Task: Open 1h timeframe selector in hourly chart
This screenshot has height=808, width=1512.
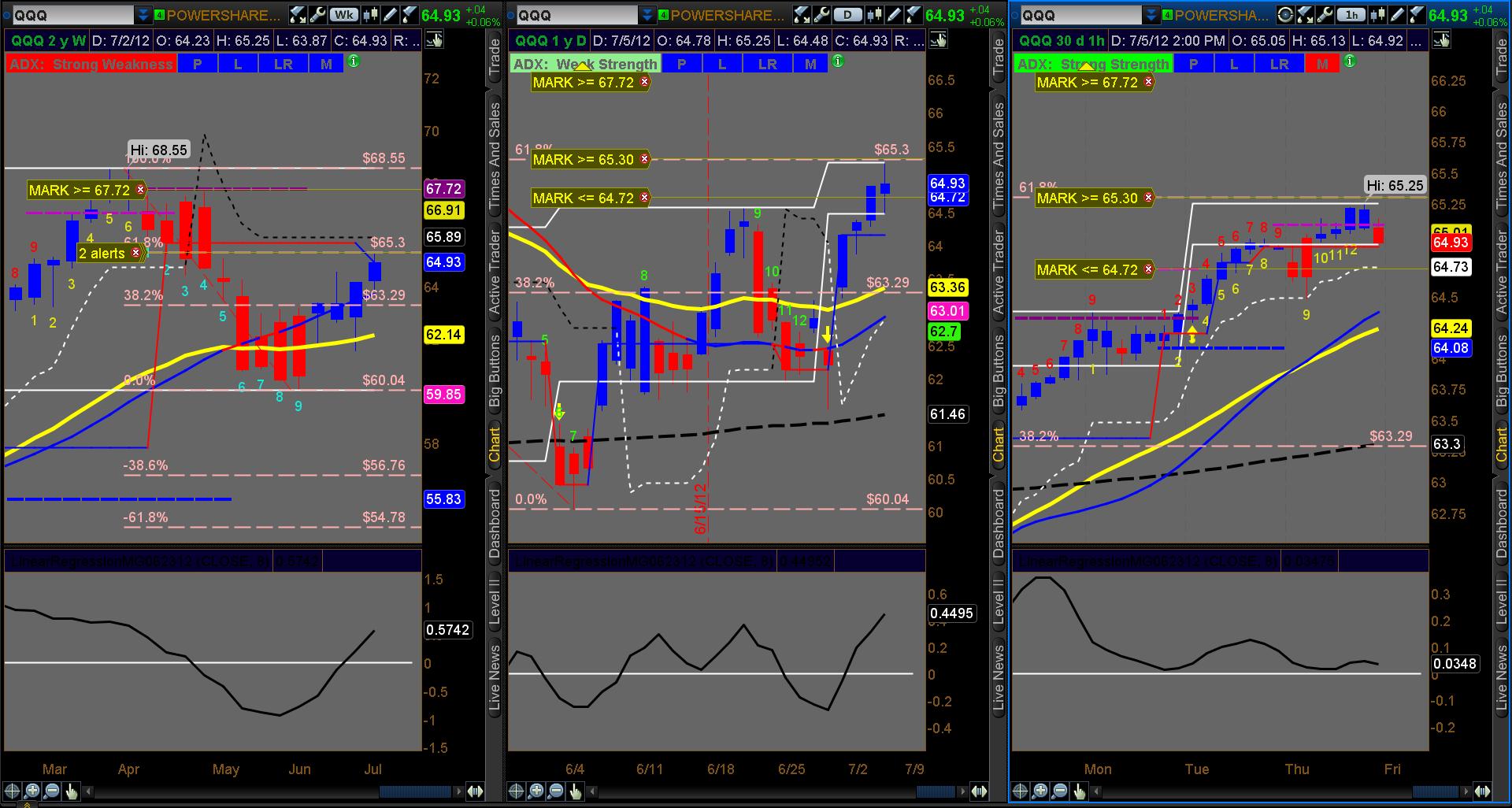Action: 1351,14
